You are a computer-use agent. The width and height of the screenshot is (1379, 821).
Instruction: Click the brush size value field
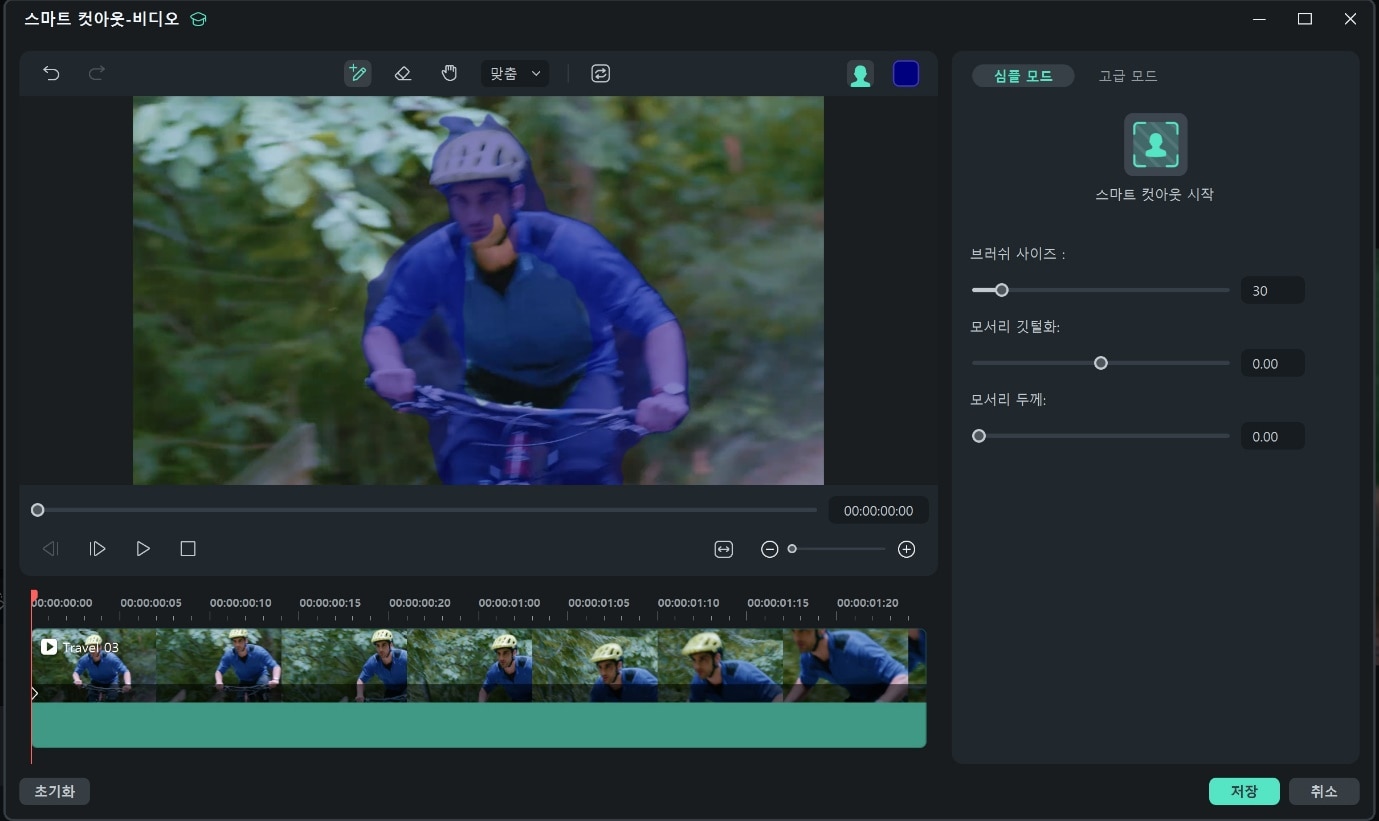[x=1272, y=290]
